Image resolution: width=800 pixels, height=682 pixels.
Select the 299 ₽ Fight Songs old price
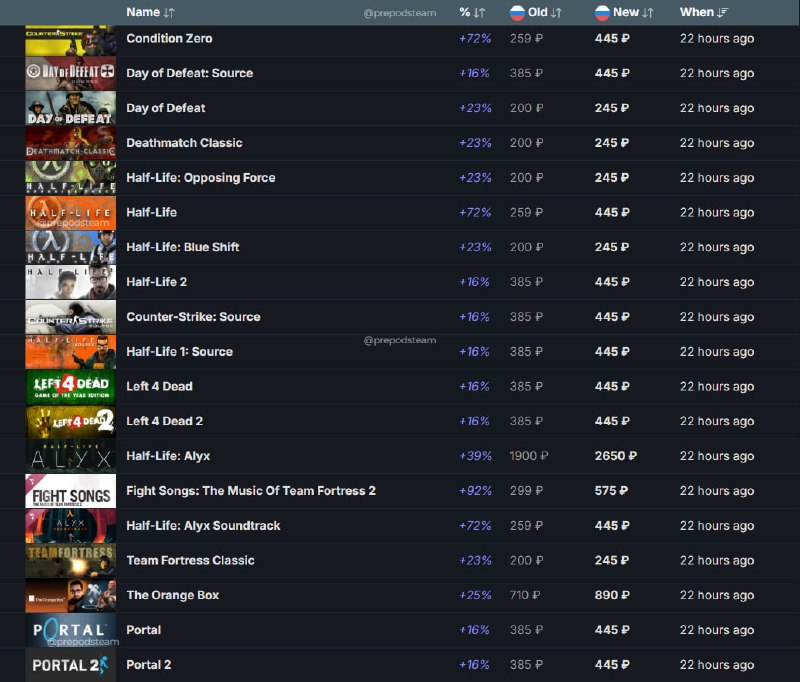point(526,491)
